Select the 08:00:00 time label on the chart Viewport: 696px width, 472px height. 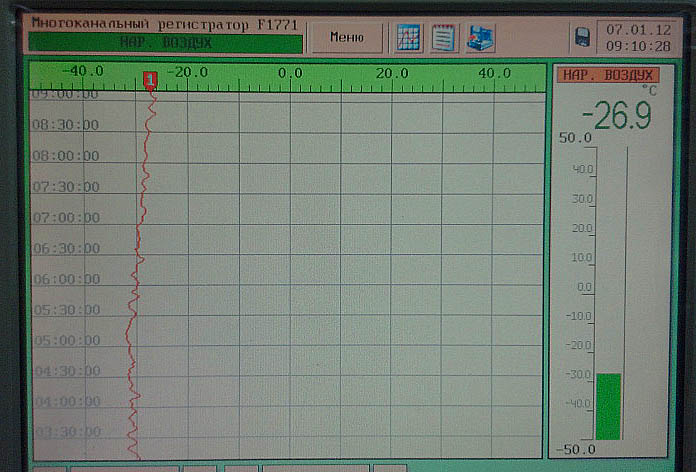(x=65, y=156)
